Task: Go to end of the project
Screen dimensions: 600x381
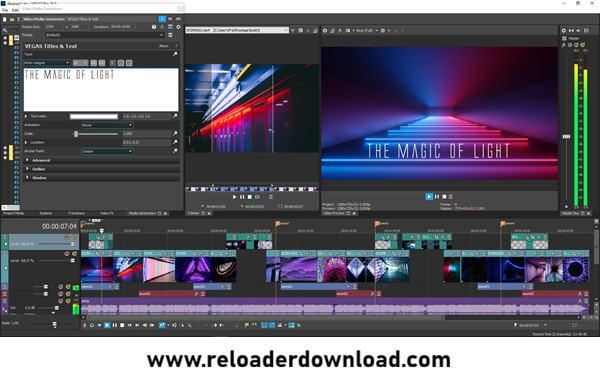Action: [137, 325]
